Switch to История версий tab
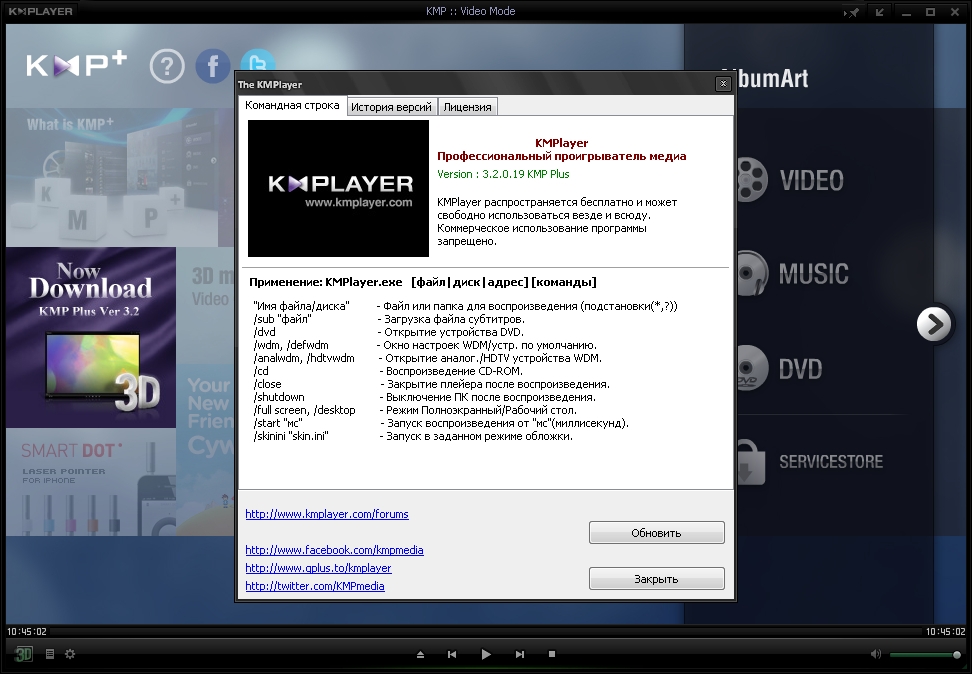This screenshot has width=972, height=674. click(391, 107)
